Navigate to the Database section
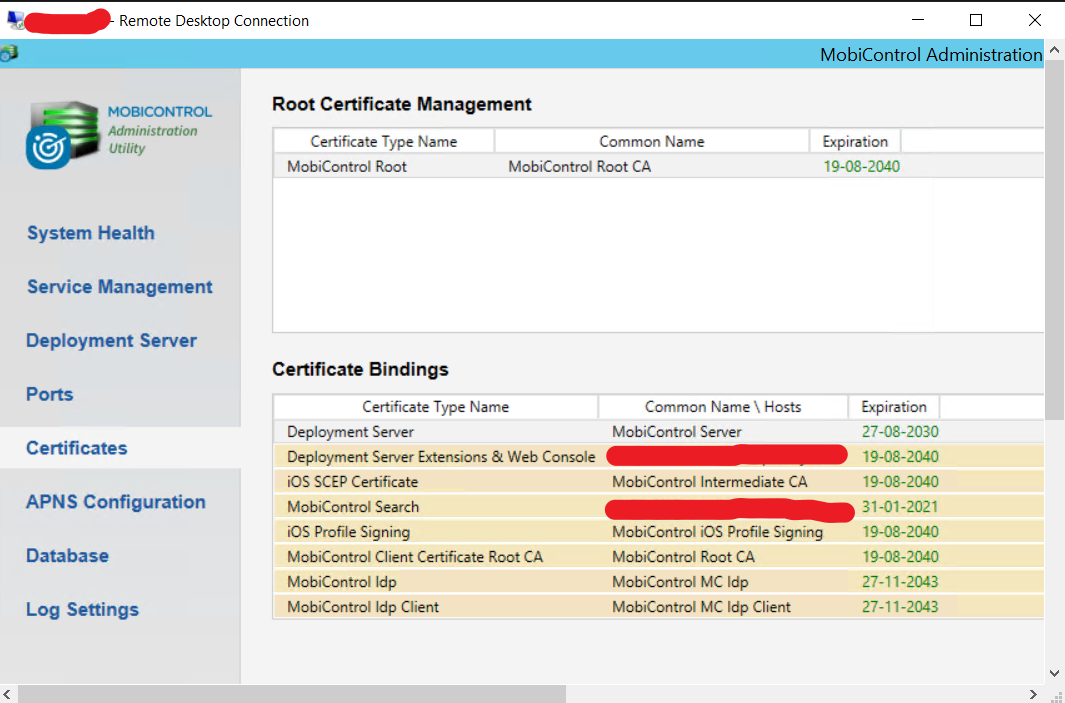1065x703 pixels. point(67,556)
